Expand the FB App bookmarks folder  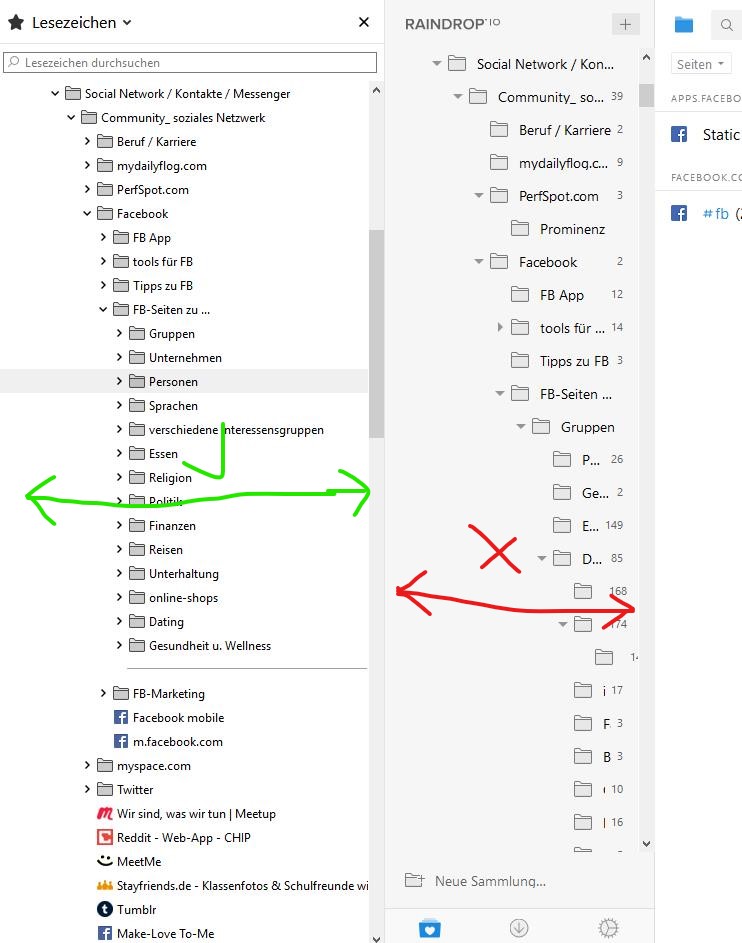pyautogui.click(x=103, y=238)
